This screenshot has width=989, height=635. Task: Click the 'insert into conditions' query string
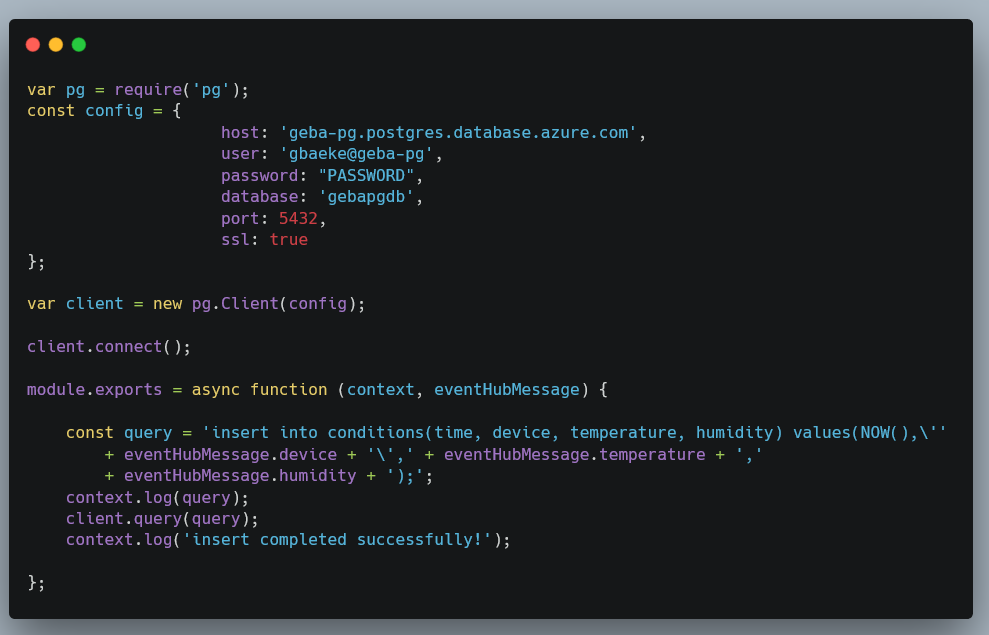(575, 433)
